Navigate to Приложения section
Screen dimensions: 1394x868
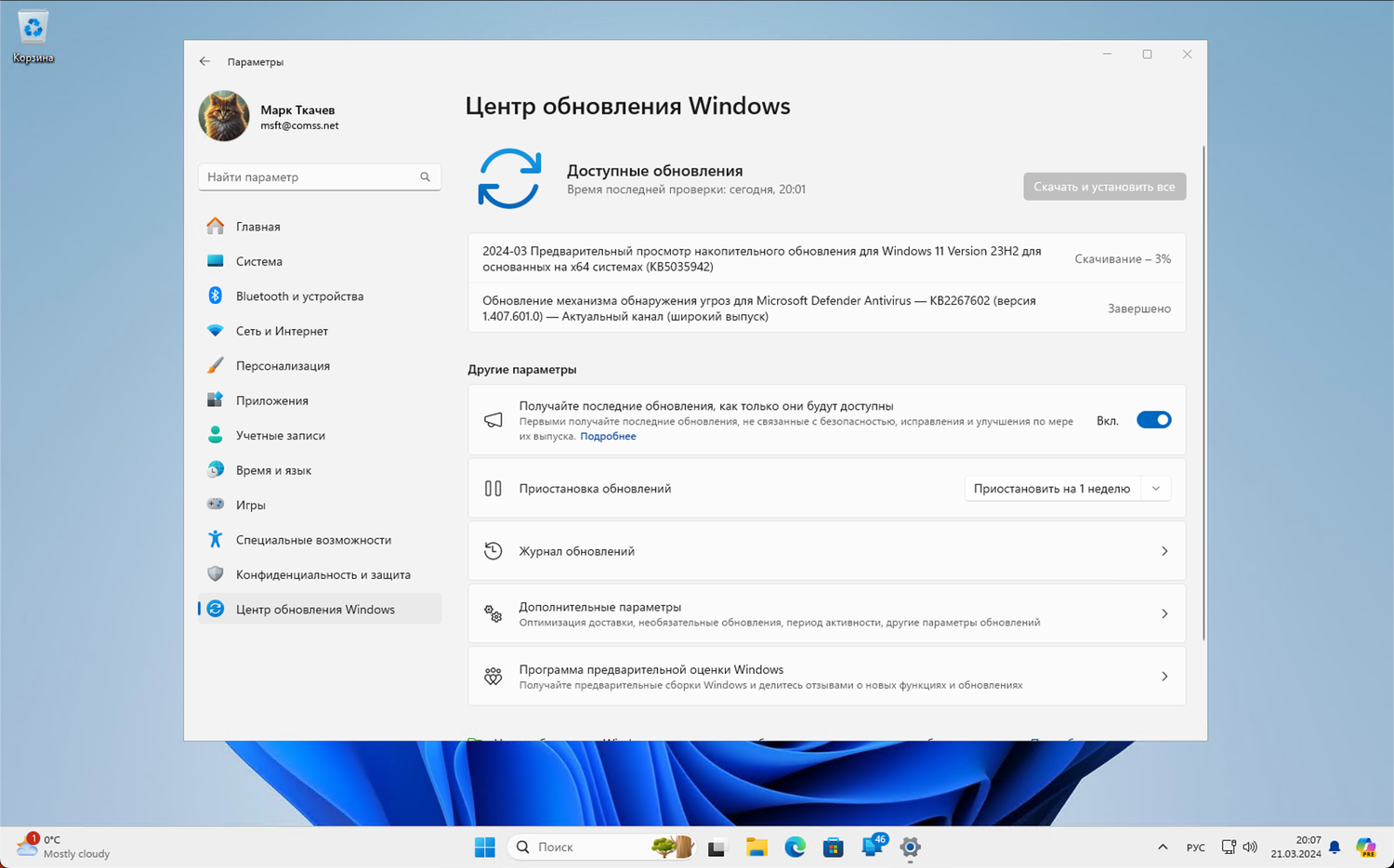[x=320, y=401]
